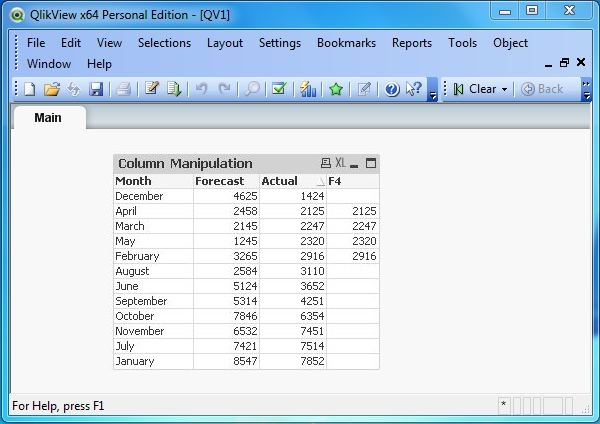This screenshot has height=424, width=600.
Task: Click the Month column header
Action: coord(153,181)
